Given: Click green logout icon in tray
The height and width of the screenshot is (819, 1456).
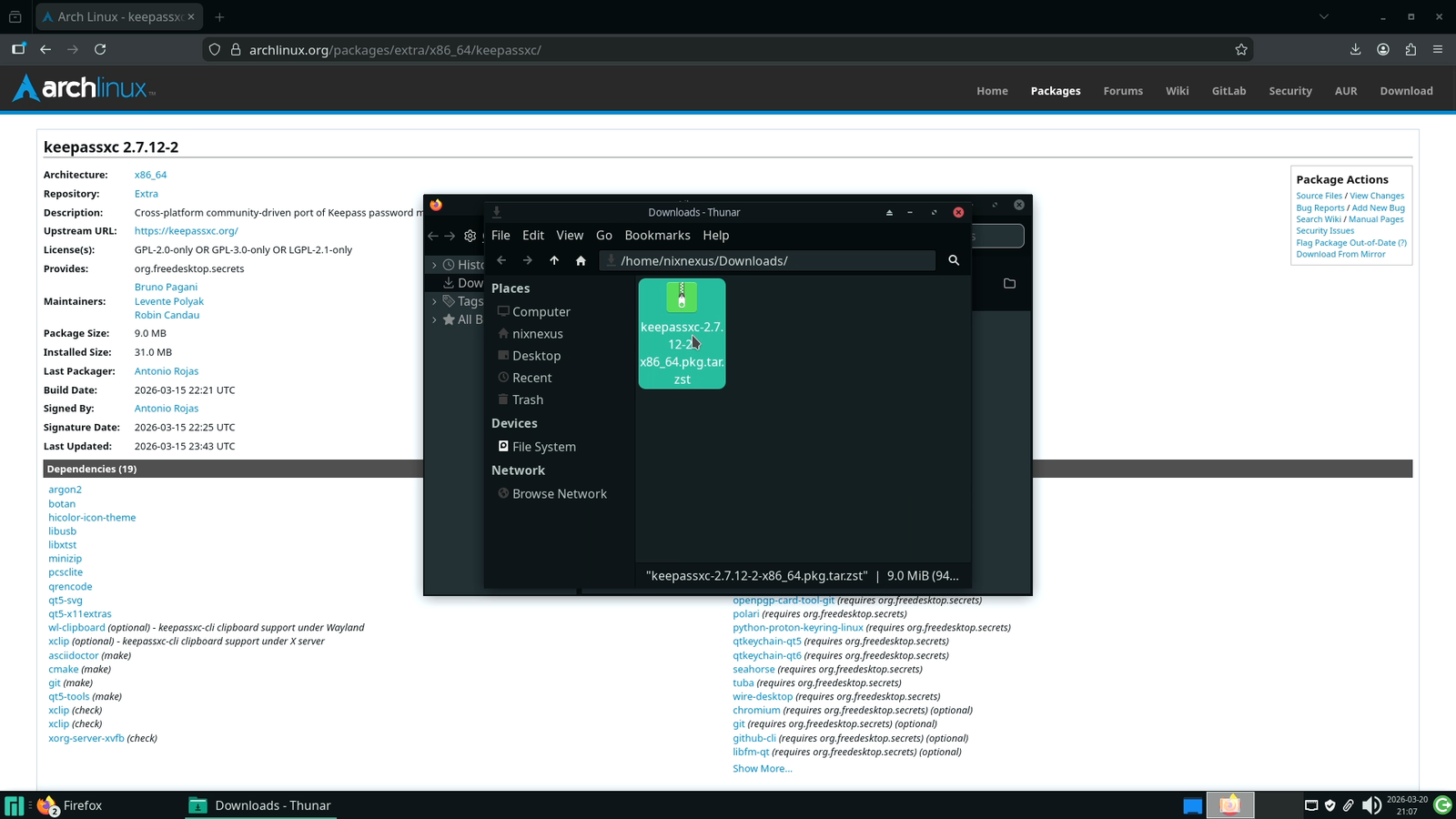Looking at the screenshot, I should pos(1442,805).
